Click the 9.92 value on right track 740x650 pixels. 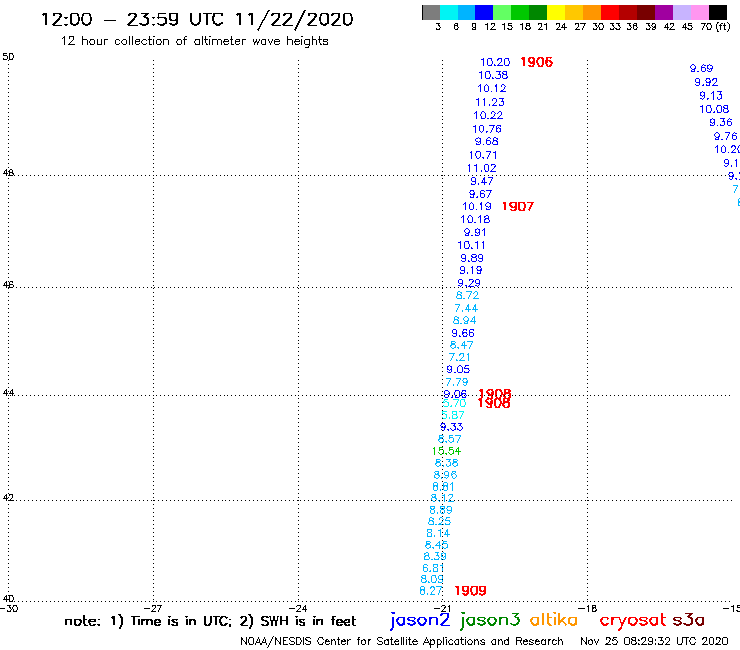(x=706, y=82)
